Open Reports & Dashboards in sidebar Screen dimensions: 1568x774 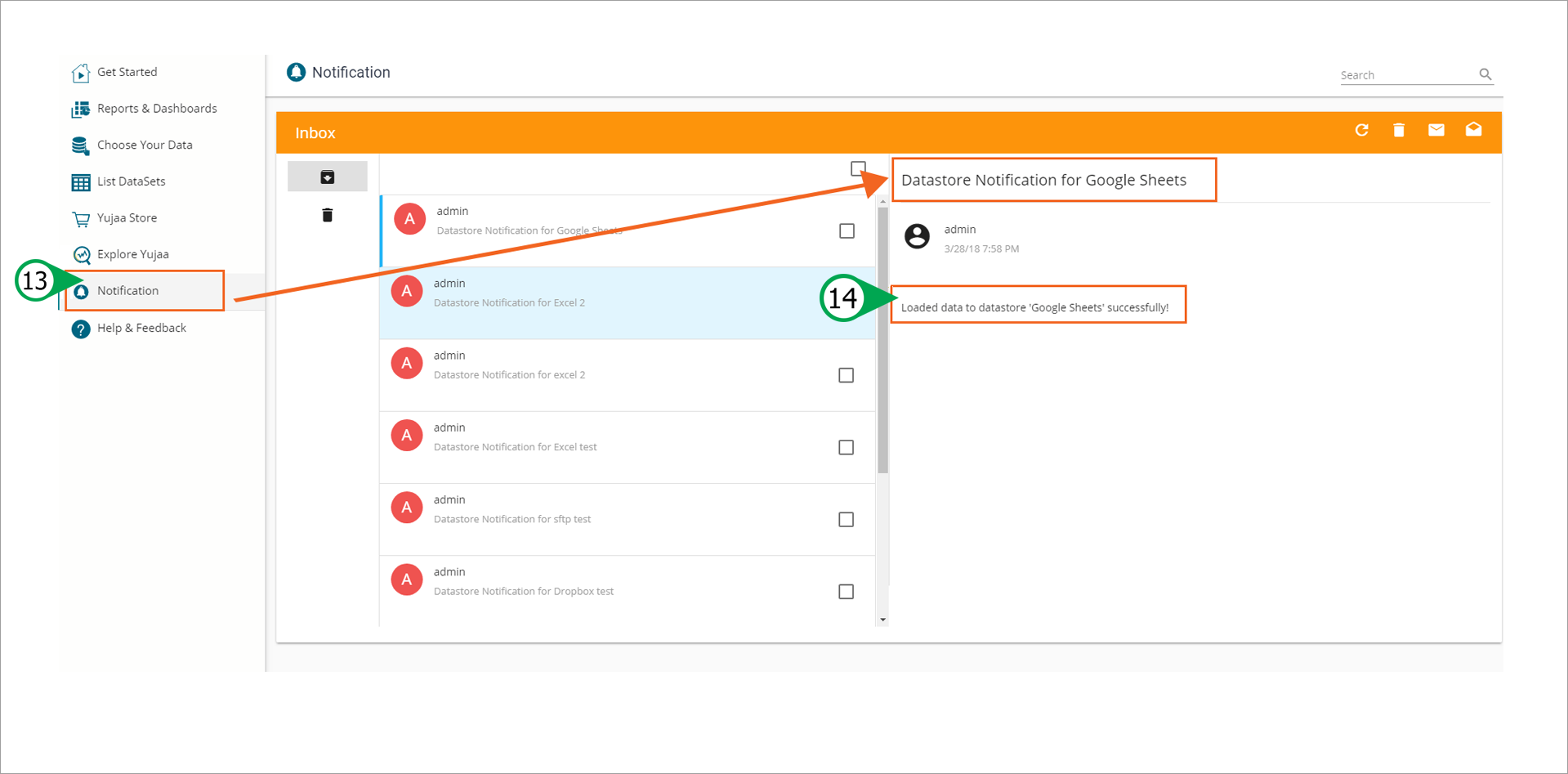(156, 109)
